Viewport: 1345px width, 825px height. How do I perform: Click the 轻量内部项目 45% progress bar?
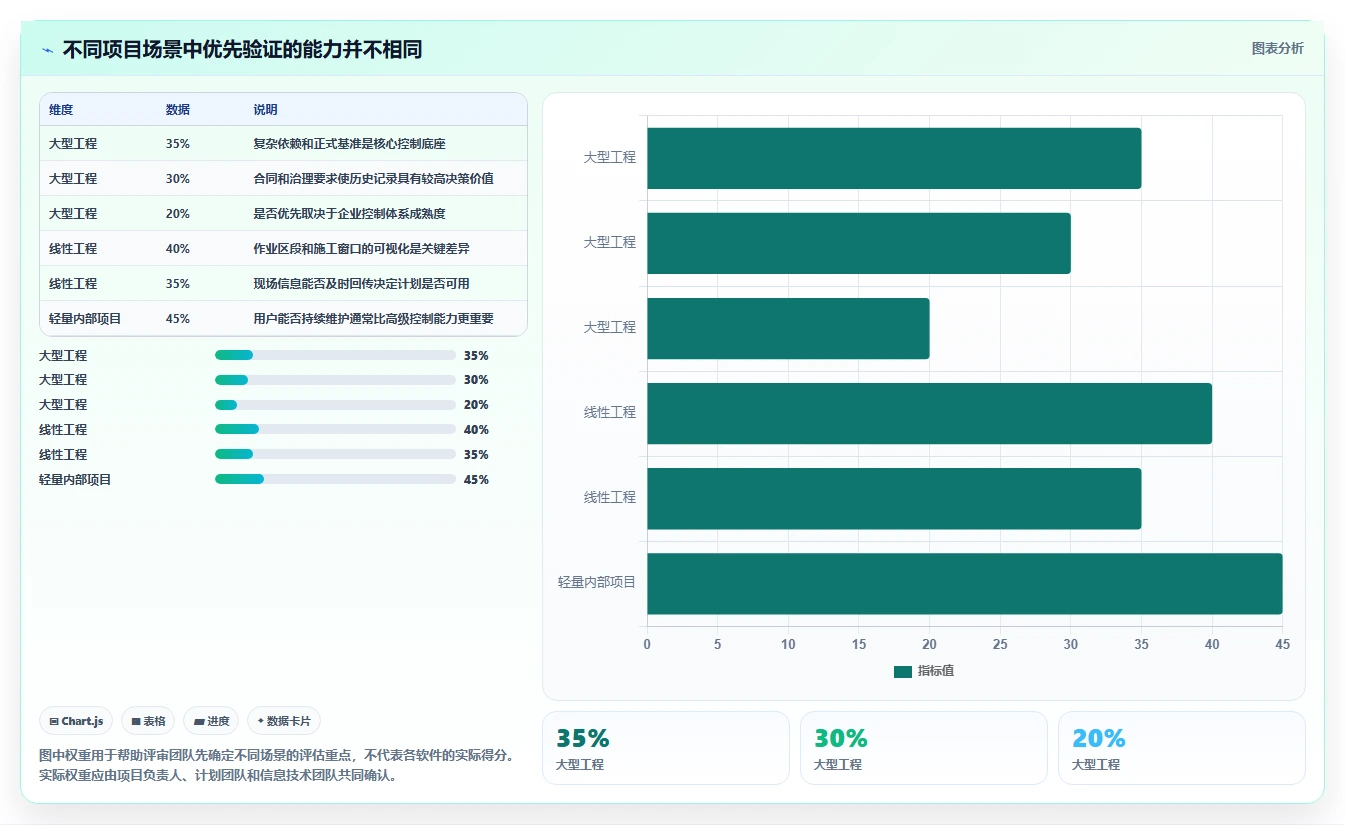pos(335,480)
